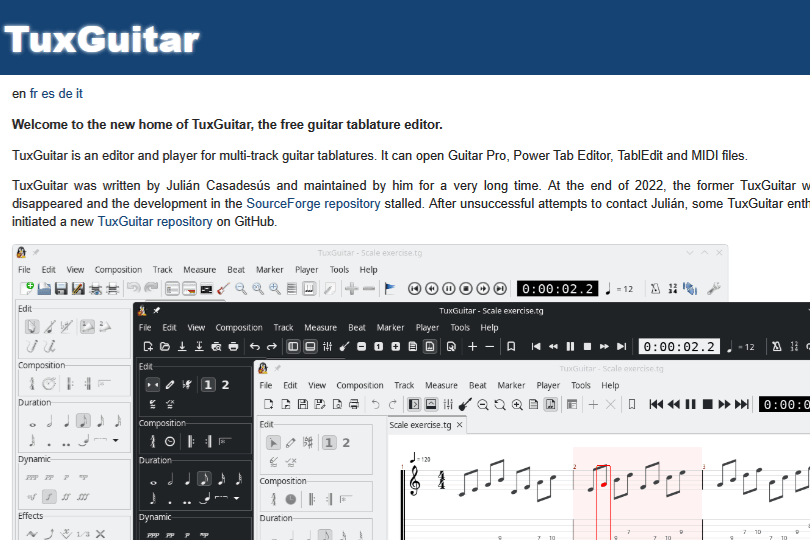Click the undo arrow in the dark window toolbar
The image size is (810, 540).
[x=254, y=347]
